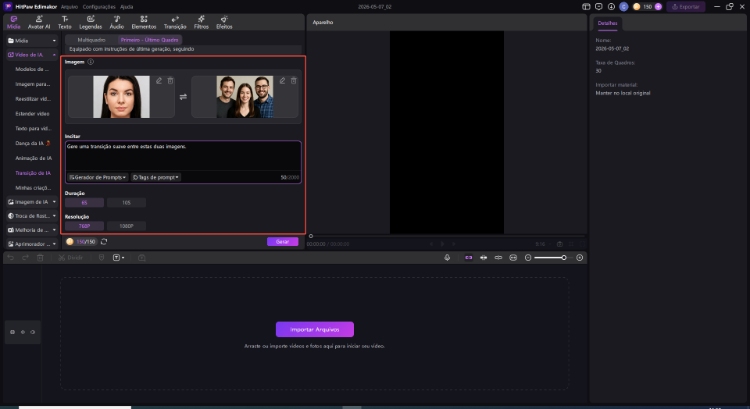This screenshot has height=409, width=750.
Task: Open the Mídia toolbar tab
Action: point(13,22)
